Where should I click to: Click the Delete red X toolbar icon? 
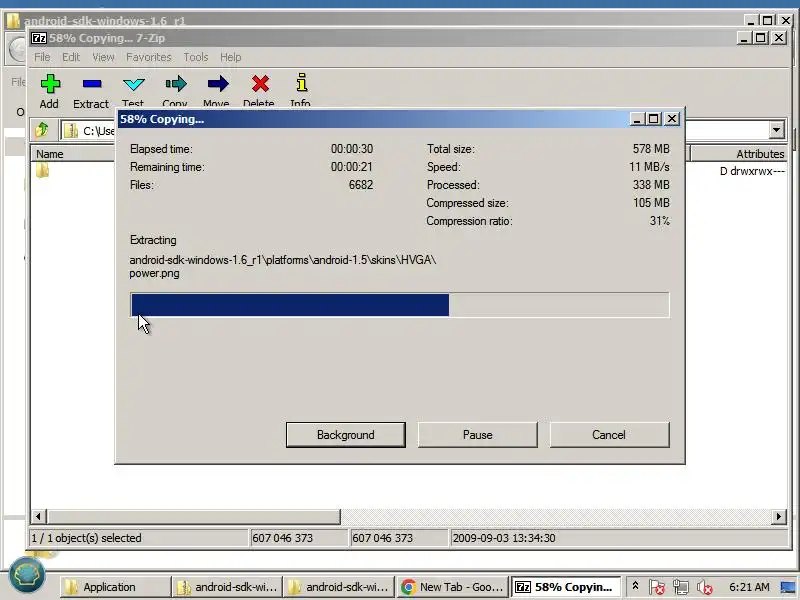click(x=260, y=84)
